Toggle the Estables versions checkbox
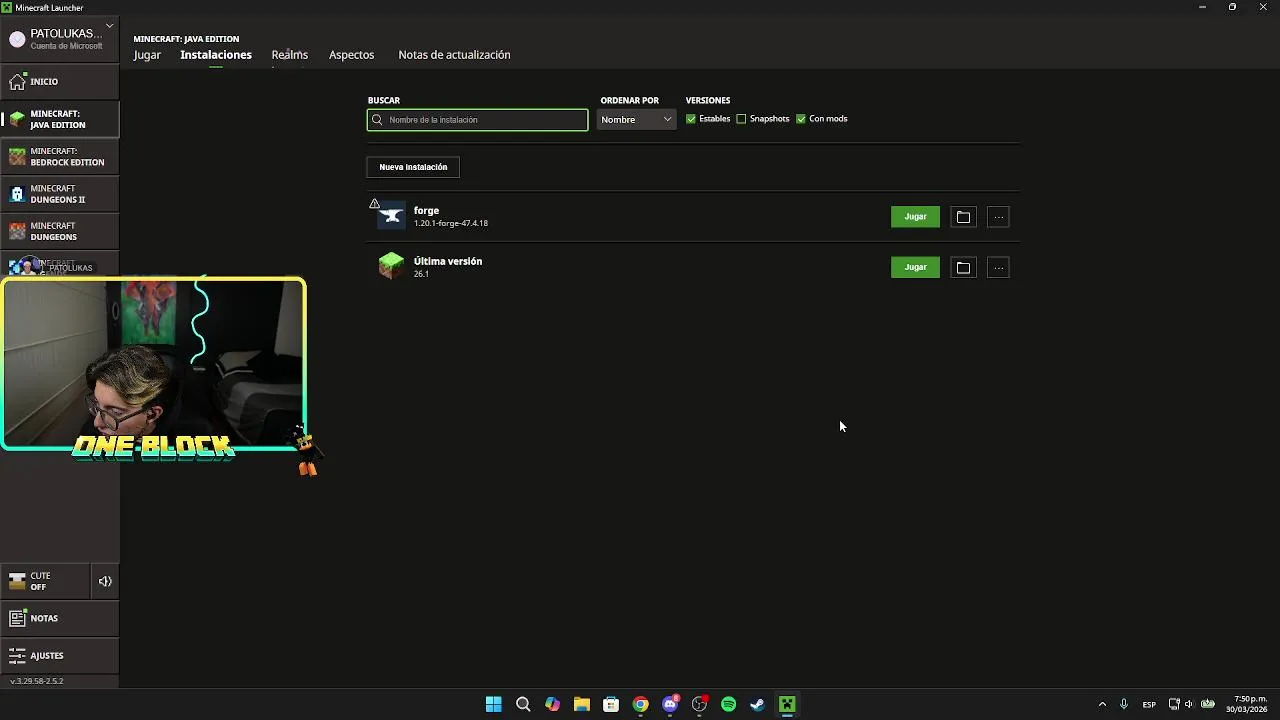 691,119
